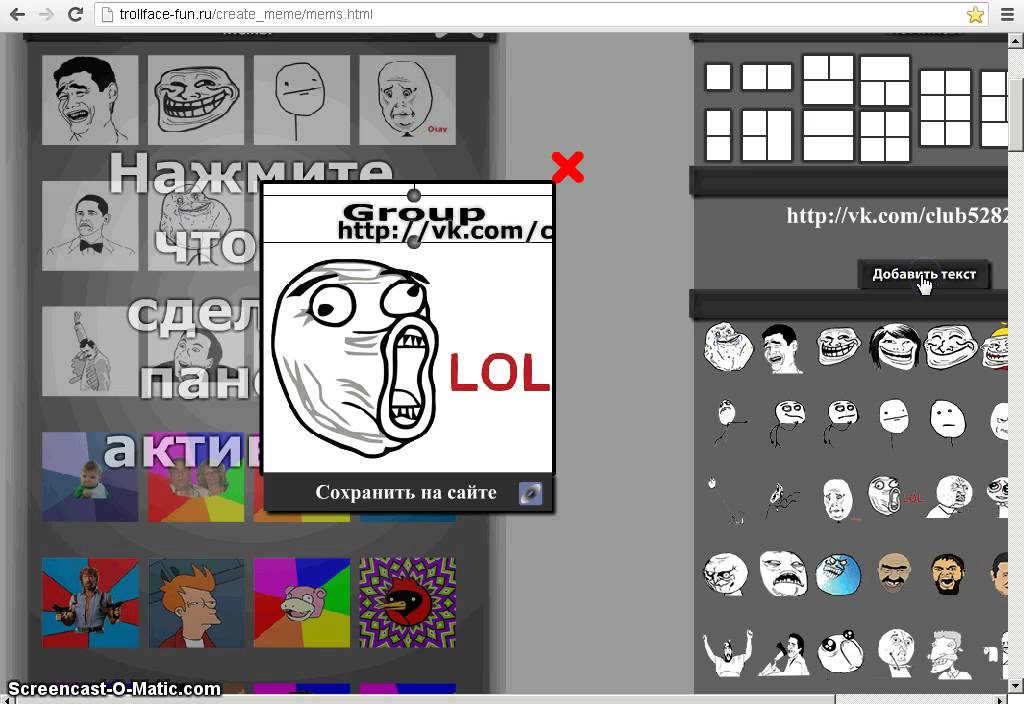
Task: Pick the Obama 'Not Bad' meme thumbnail
Action: [90, 226]
